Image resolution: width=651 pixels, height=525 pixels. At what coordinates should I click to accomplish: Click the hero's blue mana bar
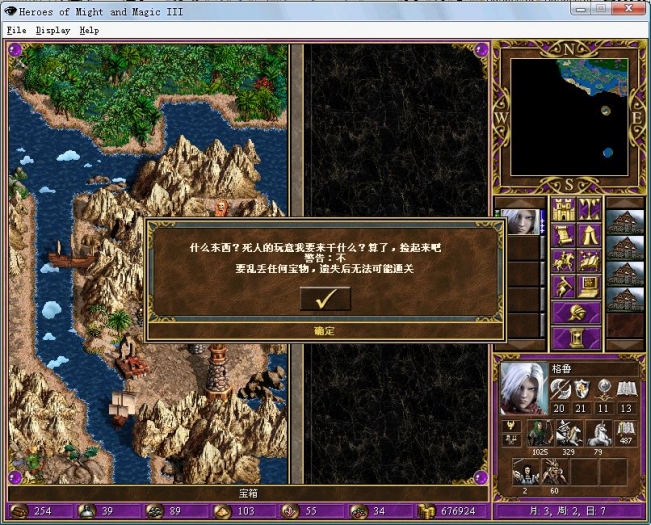click(x=543, y=222)
